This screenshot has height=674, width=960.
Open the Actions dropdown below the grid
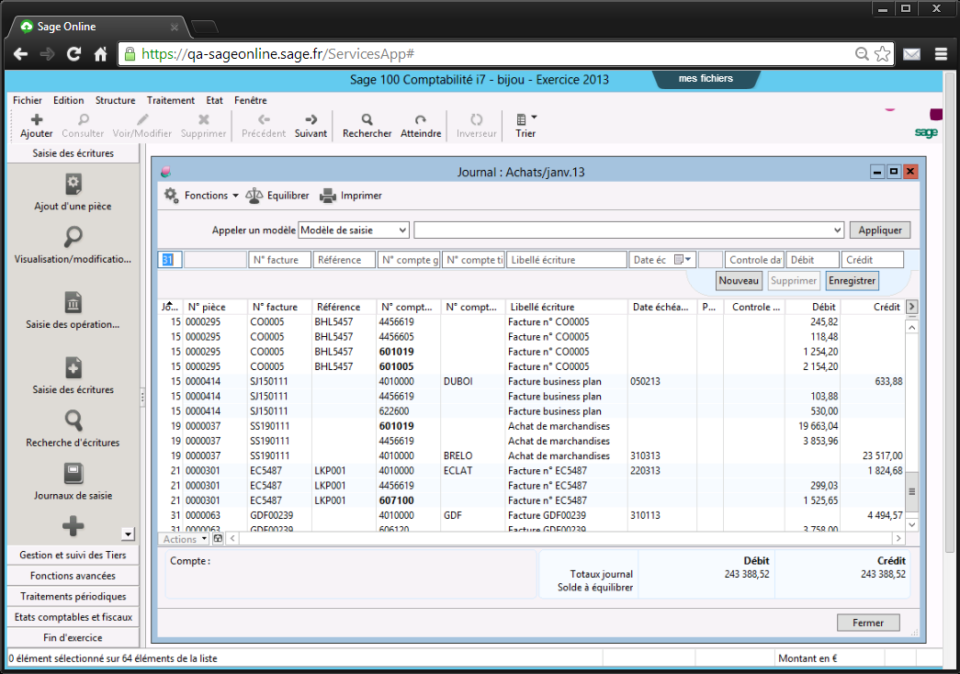click(184, 539)
